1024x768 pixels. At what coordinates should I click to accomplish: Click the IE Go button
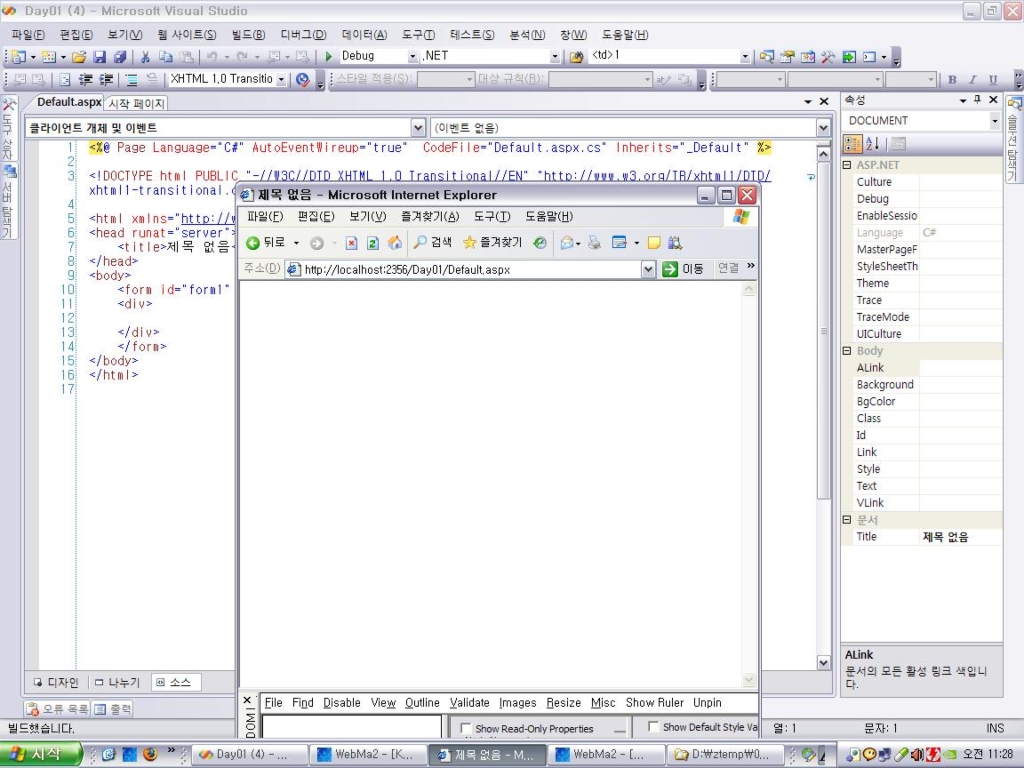click(683, 269)
